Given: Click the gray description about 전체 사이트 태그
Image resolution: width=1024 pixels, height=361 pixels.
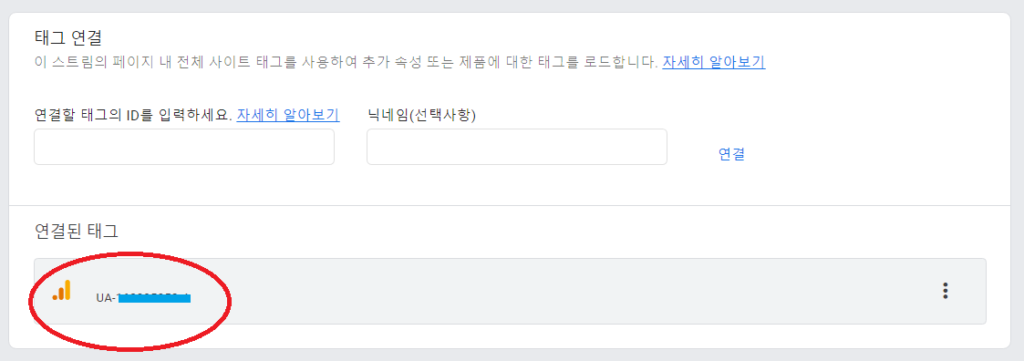Looking at the screenshot, I should (x=345, y=63).
